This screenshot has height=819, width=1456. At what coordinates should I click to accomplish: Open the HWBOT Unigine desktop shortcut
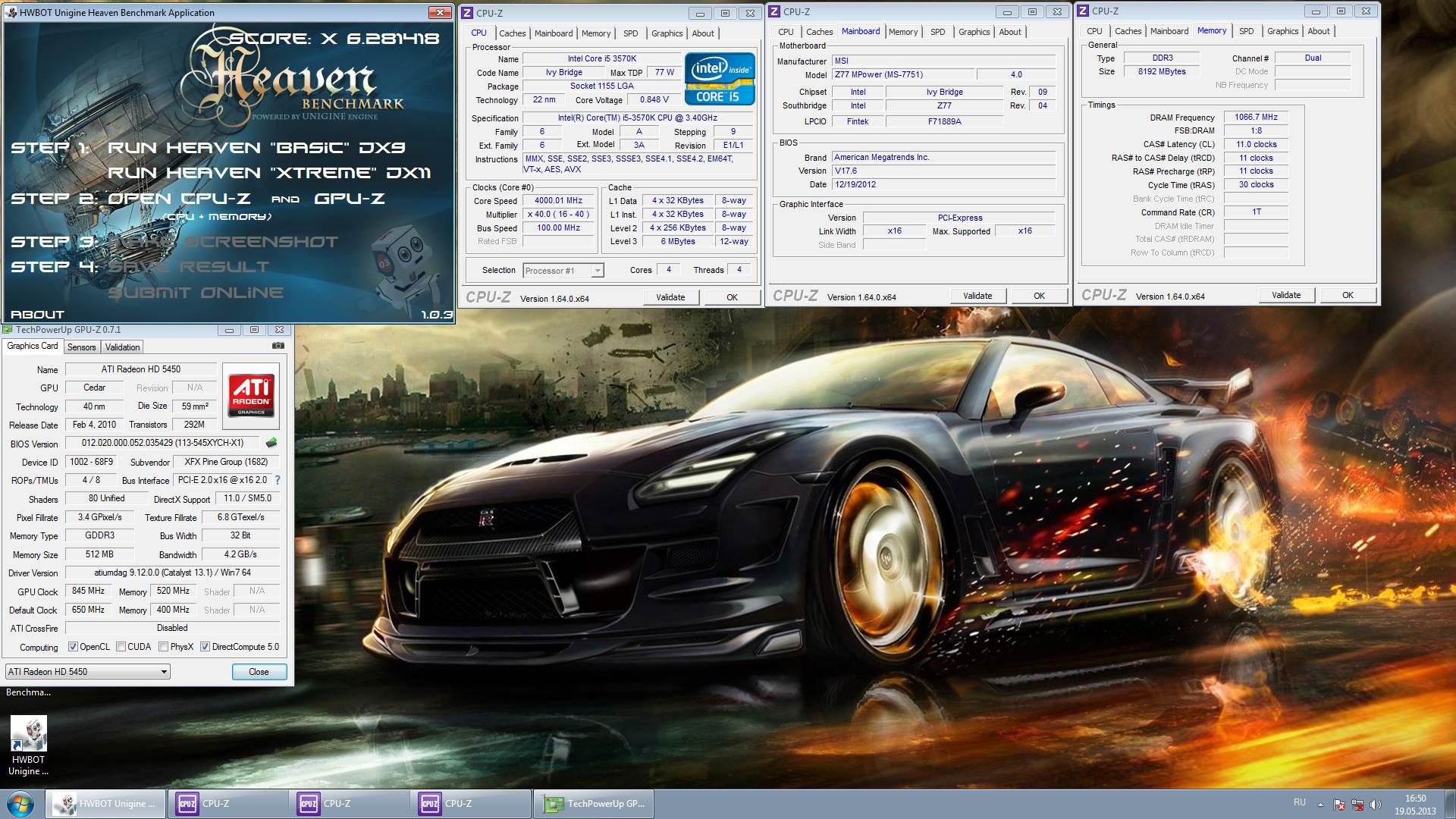click(x=28, y=746)
